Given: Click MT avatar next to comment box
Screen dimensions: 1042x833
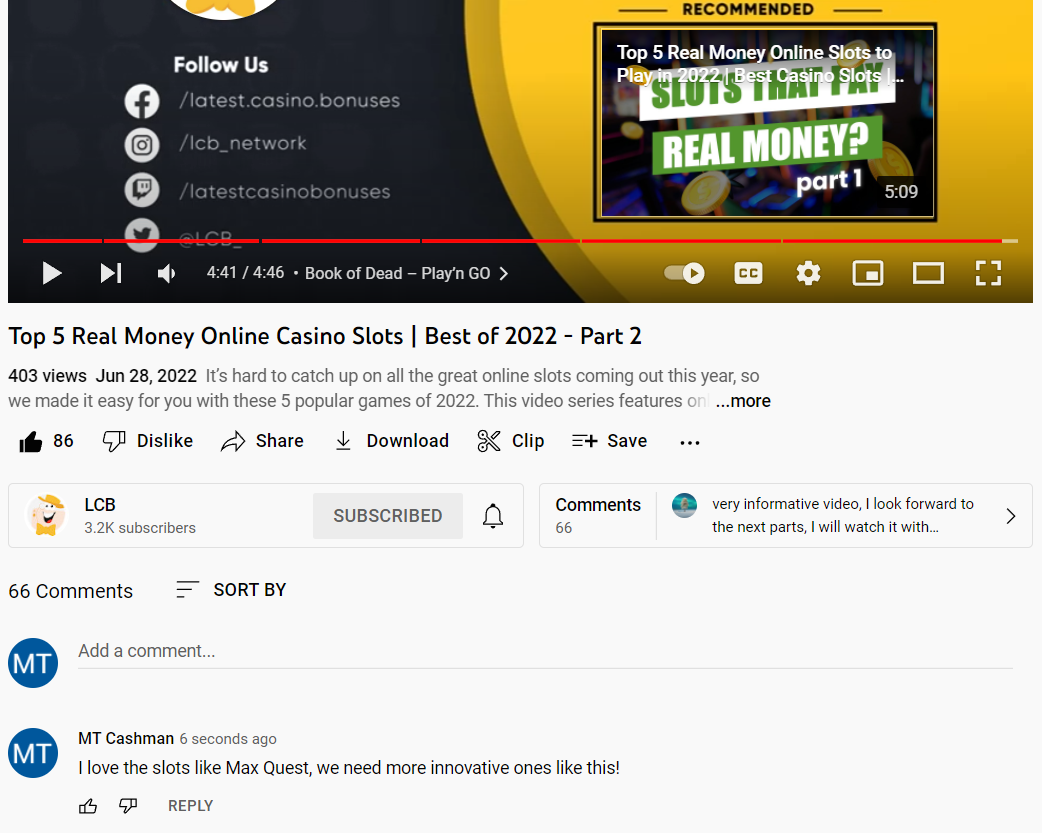Looking at the screenshot, I should coord(33,663).
